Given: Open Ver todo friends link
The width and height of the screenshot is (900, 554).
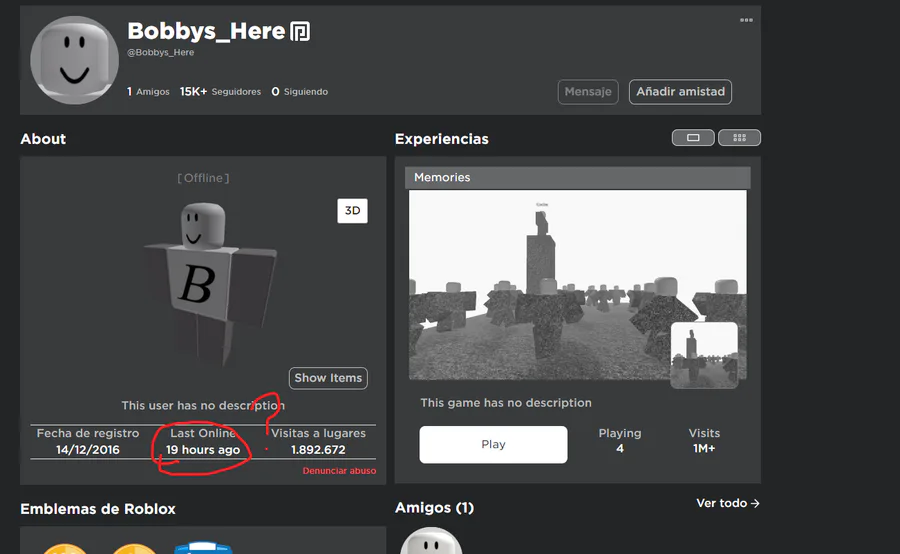Looking at the screenshot, I should pos(728,503).
